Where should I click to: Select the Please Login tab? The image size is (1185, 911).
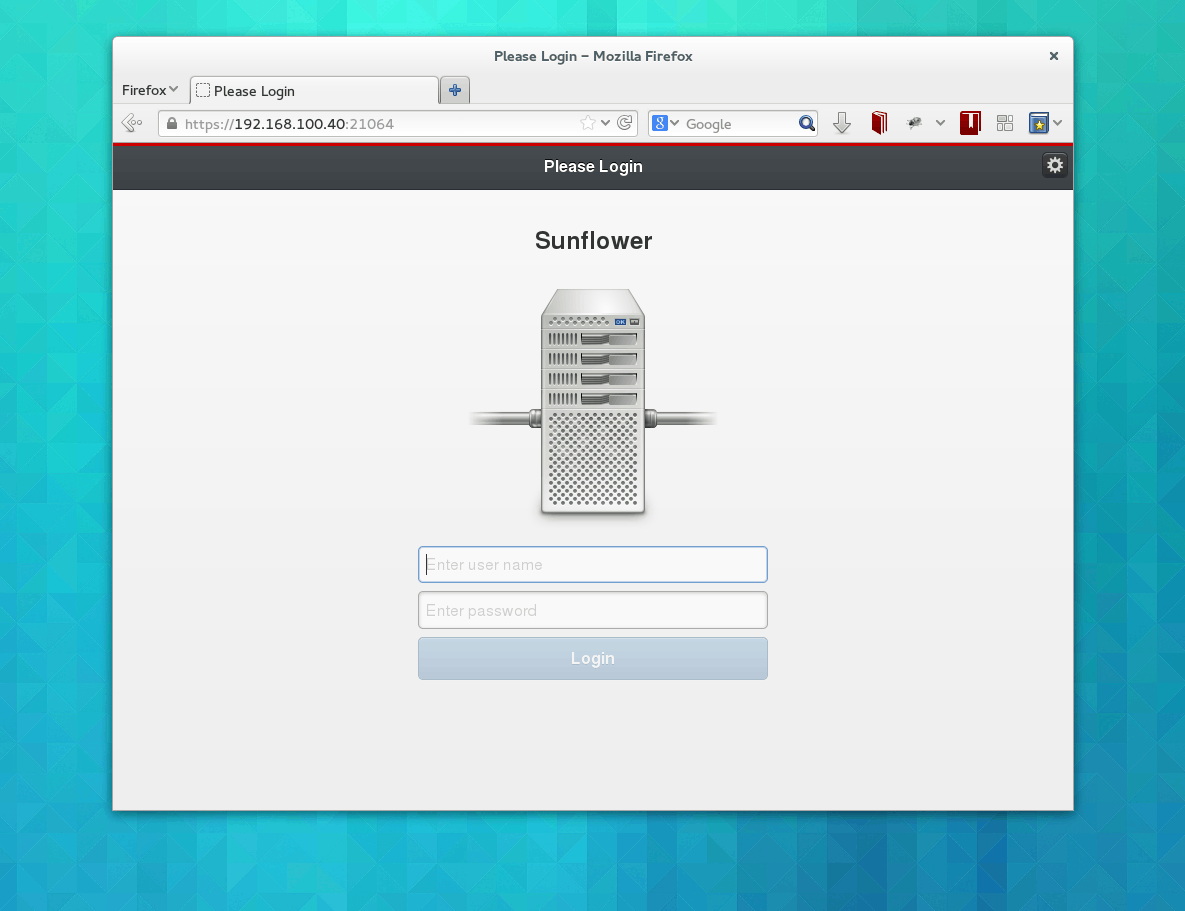click(x=314, y=91)
